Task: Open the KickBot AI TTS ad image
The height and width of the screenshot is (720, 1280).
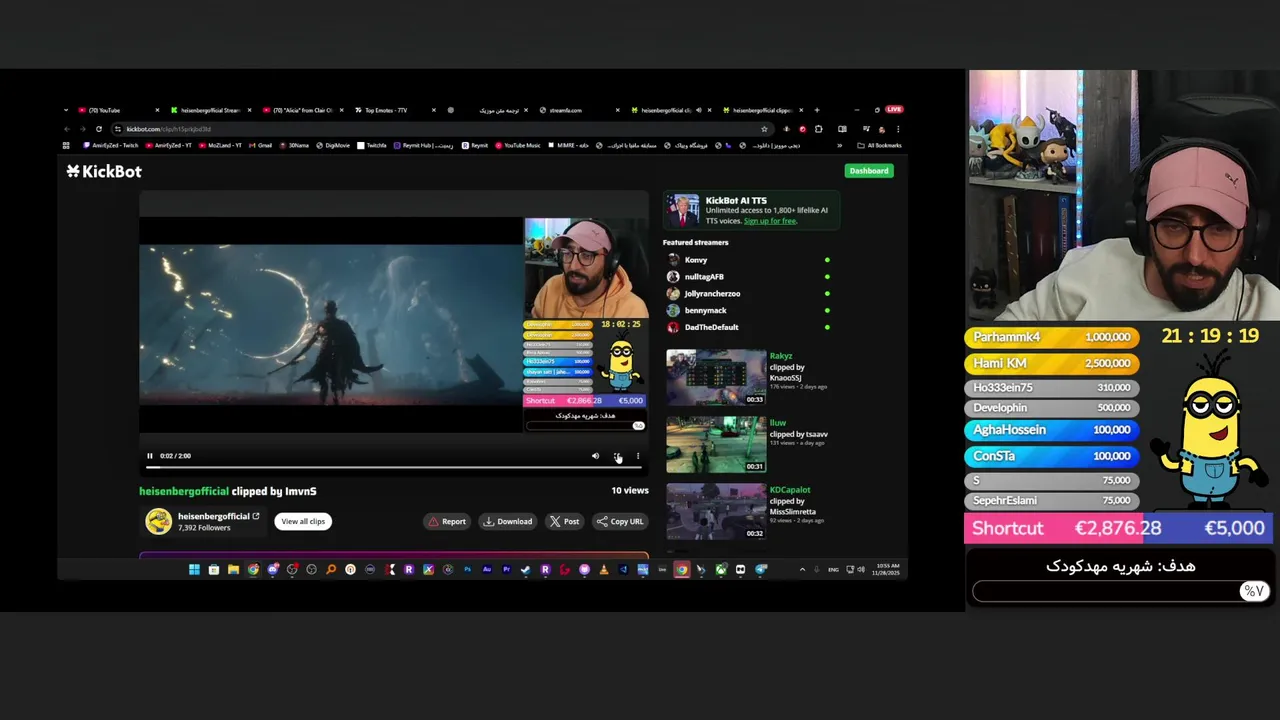Action: [x=684, y=210]
